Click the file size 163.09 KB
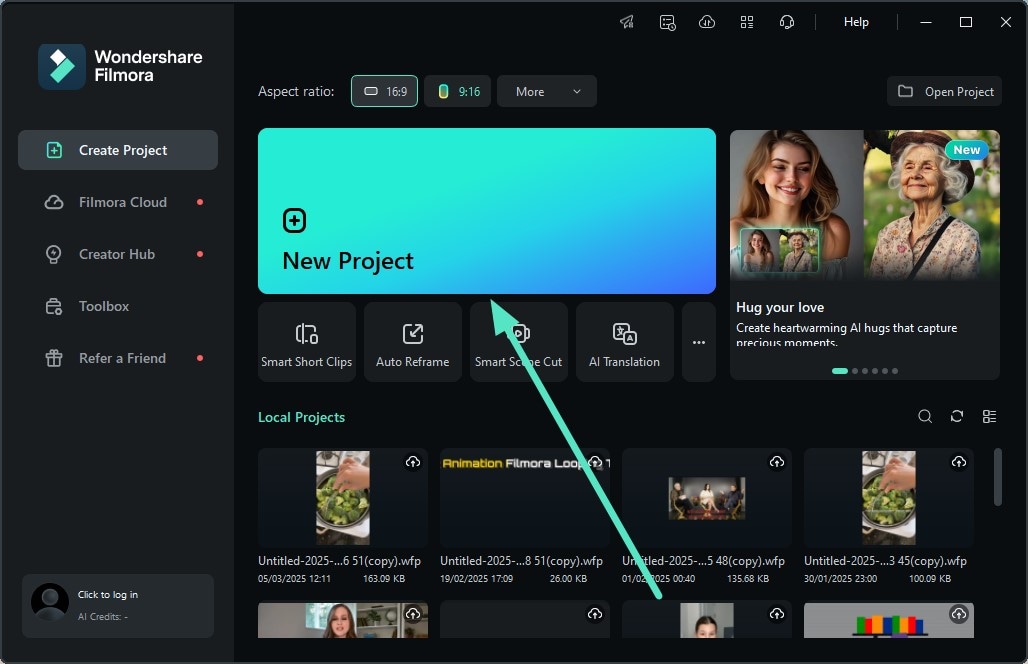Viewport: 1028px width, 664px height. tap(384, 579)
